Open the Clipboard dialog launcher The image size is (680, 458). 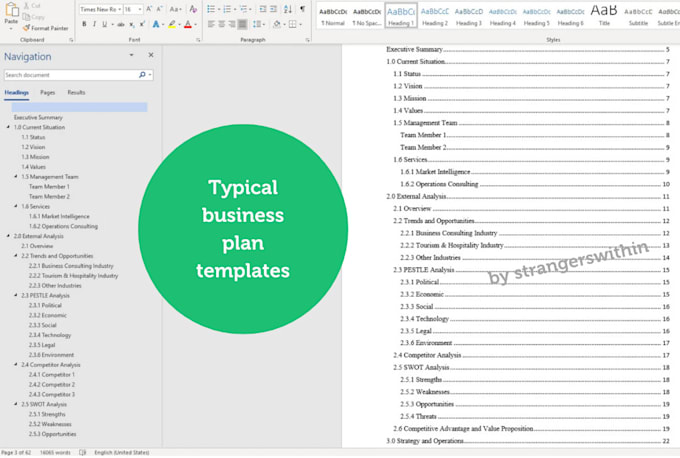[71, 40]
